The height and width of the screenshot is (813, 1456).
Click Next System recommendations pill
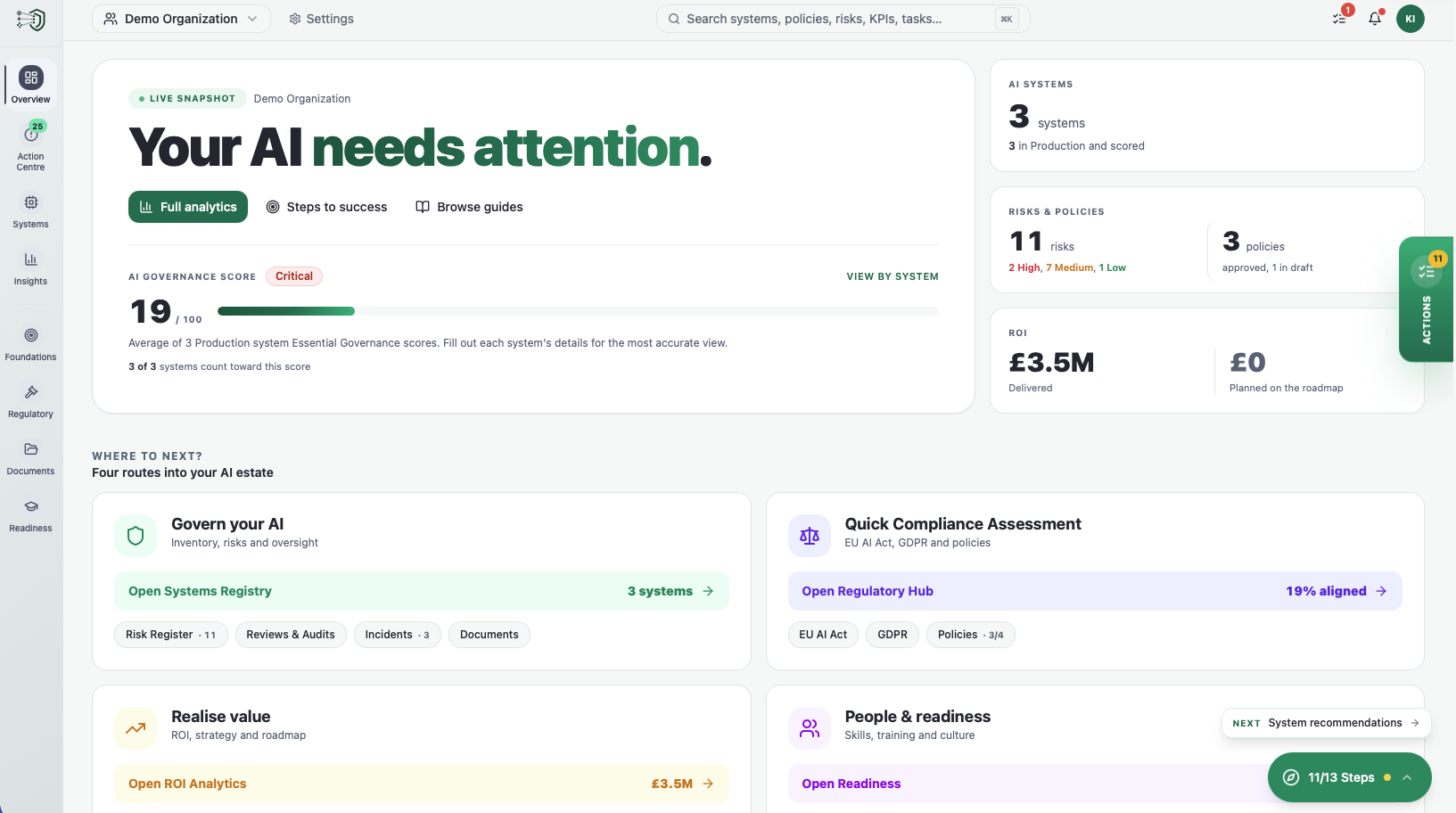coord(1326,723)
